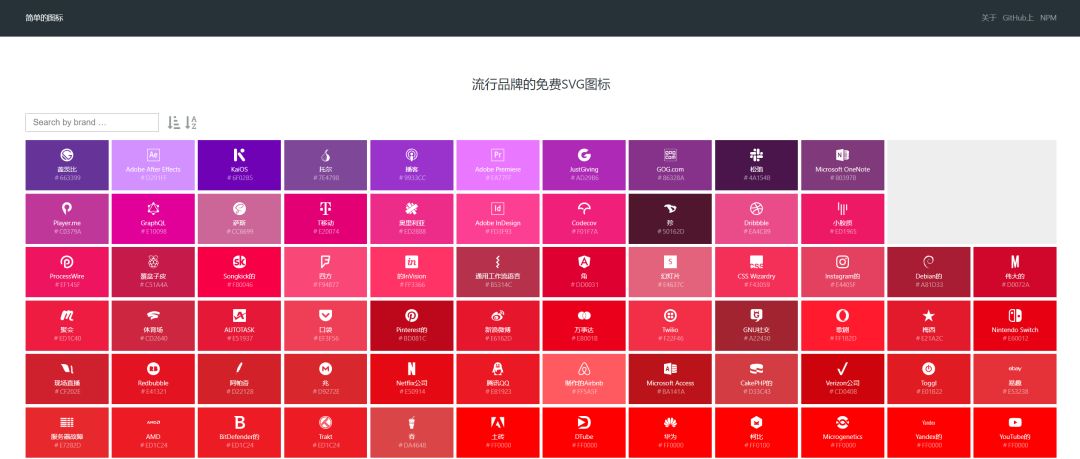Select the YouTube的 play icon

point(1015,432)
